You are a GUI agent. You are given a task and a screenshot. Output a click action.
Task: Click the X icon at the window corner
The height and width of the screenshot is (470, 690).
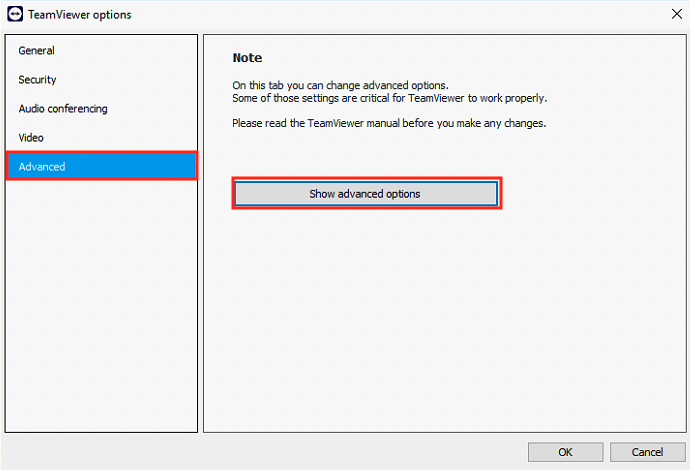(677, 14)
